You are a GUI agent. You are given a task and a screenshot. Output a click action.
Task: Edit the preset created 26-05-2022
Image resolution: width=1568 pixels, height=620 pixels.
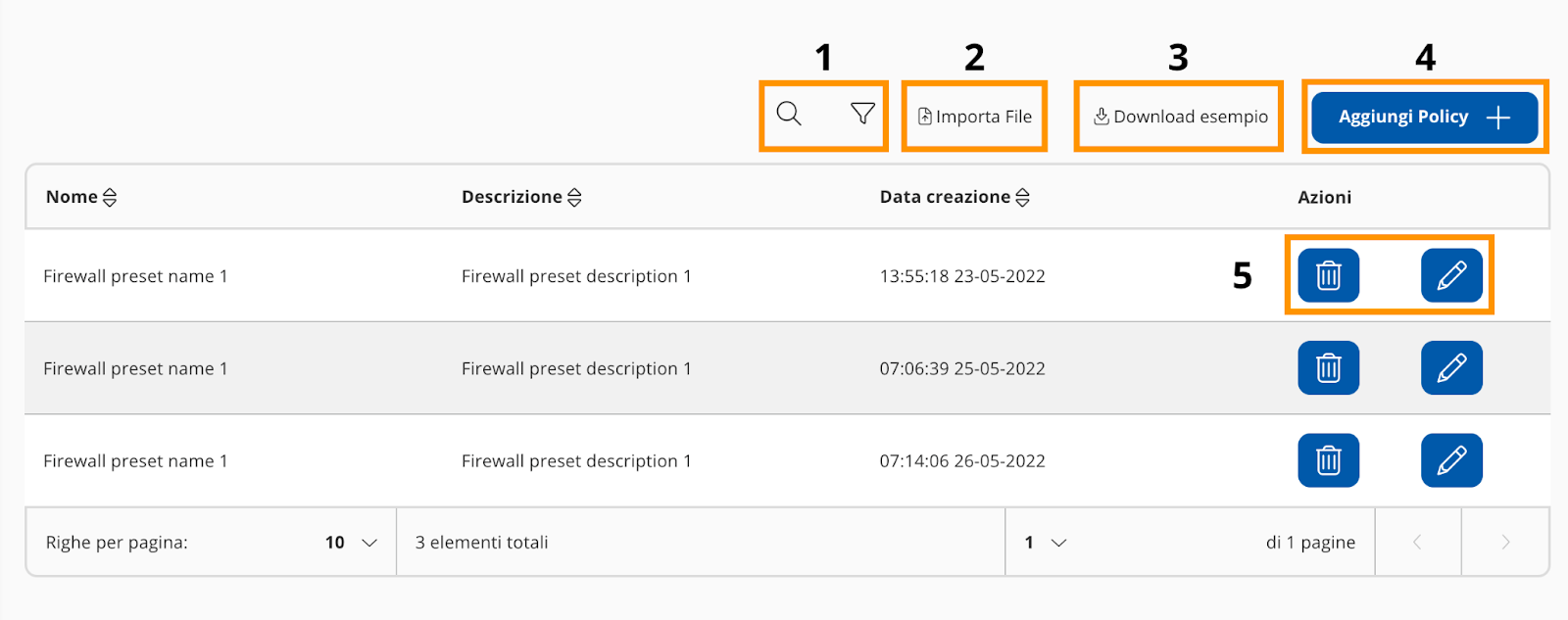1451,460
